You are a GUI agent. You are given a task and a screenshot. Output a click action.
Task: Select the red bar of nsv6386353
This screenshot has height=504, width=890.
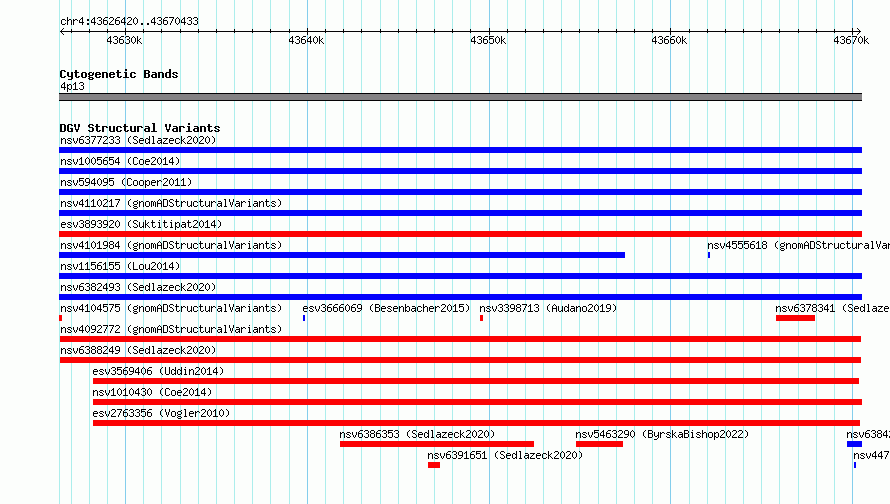tap(436, 444)
